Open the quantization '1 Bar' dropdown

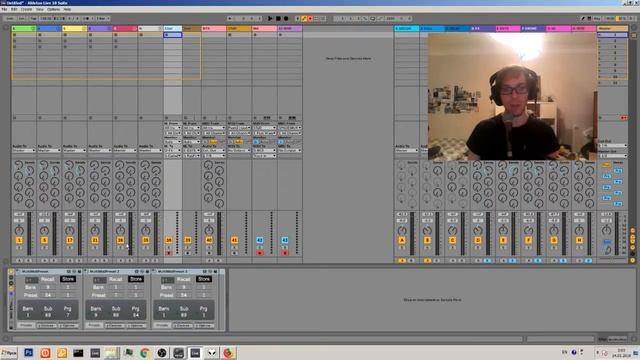coord(103,18)
